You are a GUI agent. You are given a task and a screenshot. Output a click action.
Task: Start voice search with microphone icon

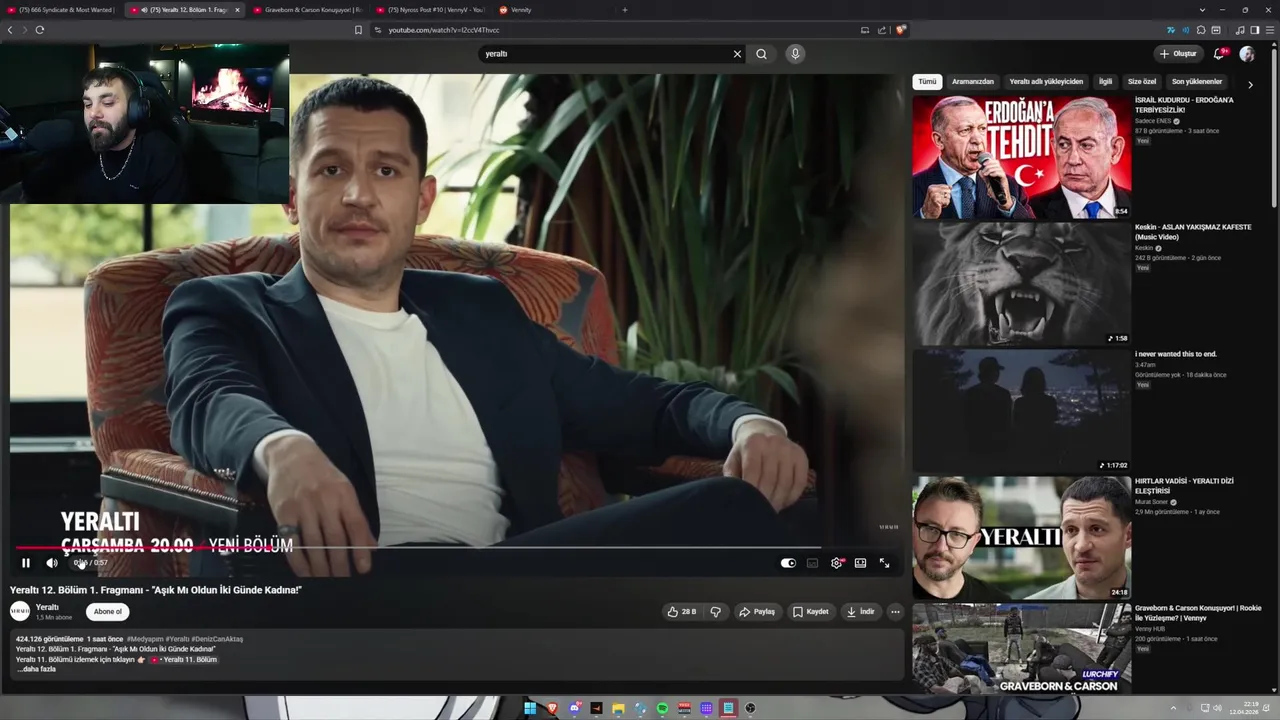click(795, 54)
